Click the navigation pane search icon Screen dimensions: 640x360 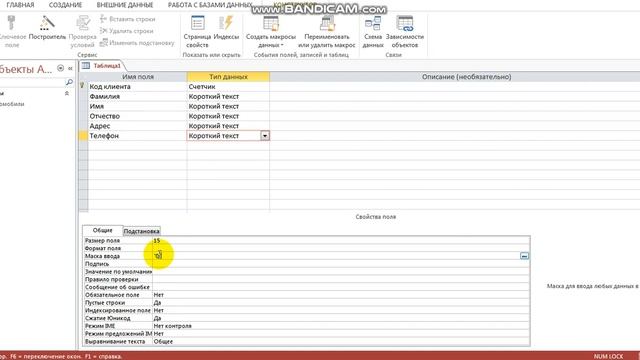69,82
